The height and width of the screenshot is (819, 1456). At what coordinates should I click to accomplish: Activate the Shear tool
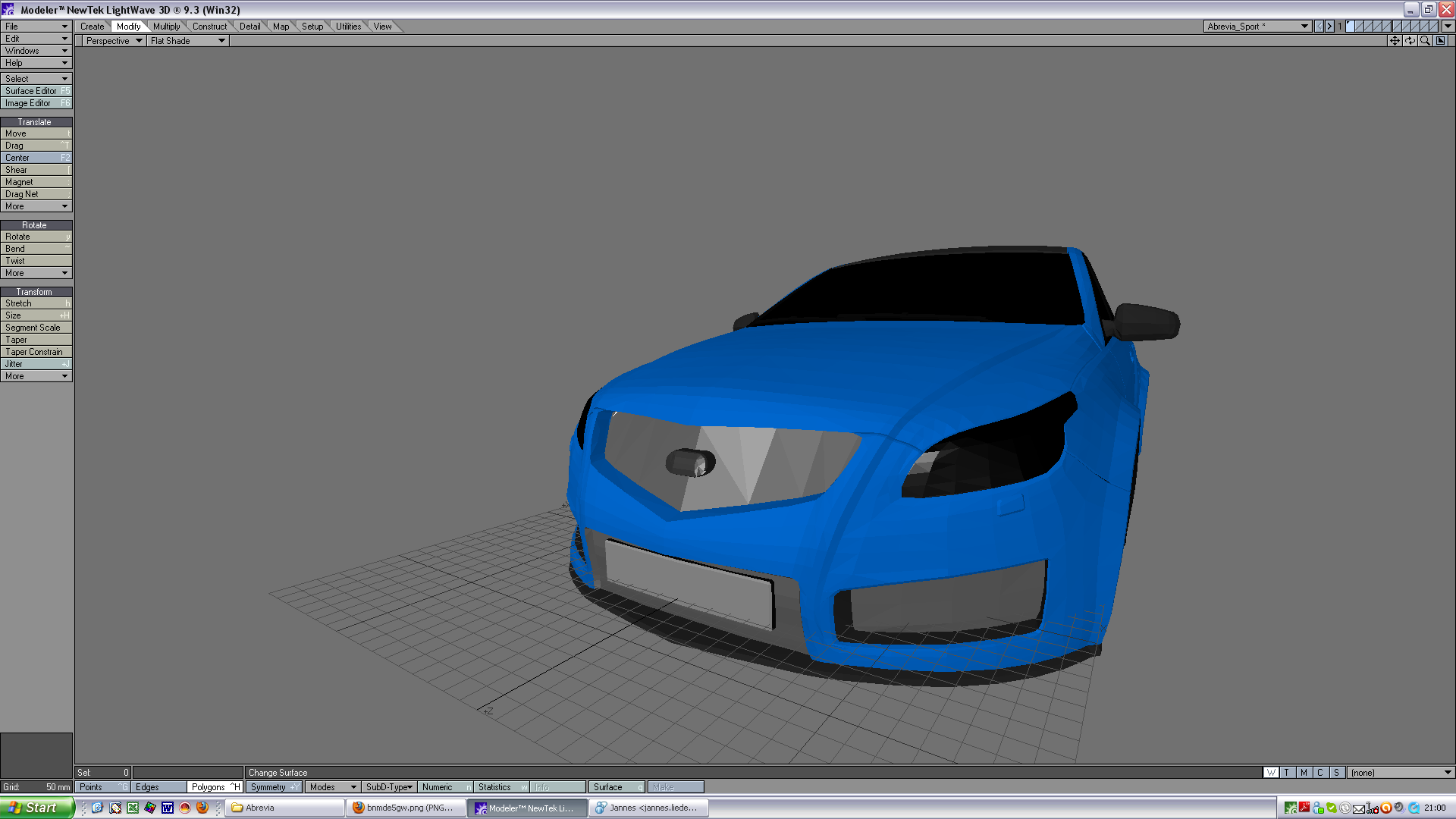tap(36, 170)
